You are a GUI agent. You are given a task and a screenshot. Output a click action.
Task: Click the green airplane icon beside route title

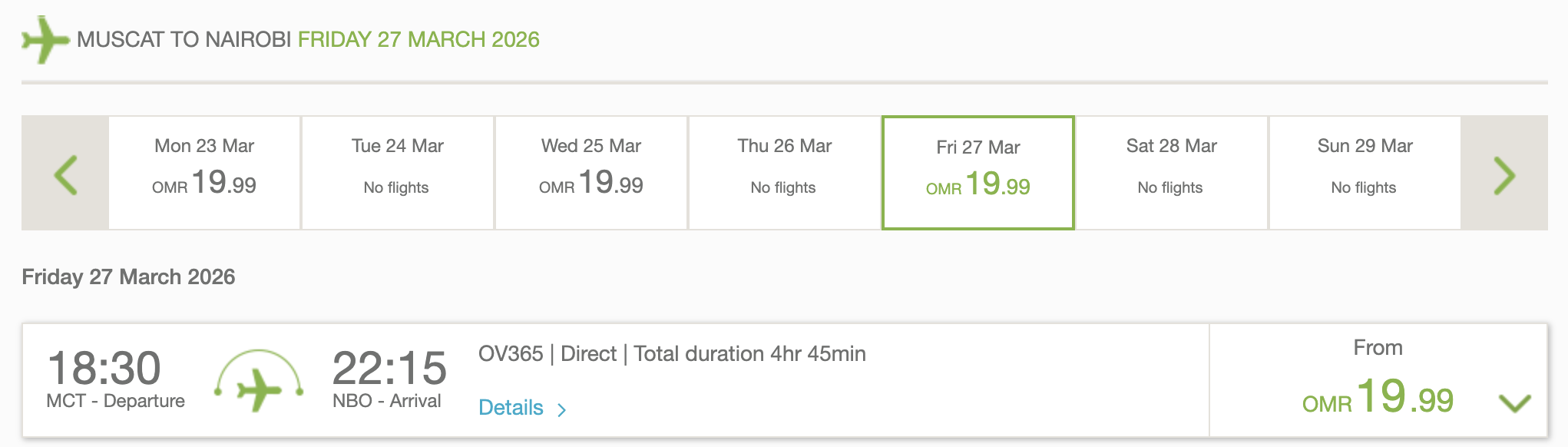pos(45,39)
